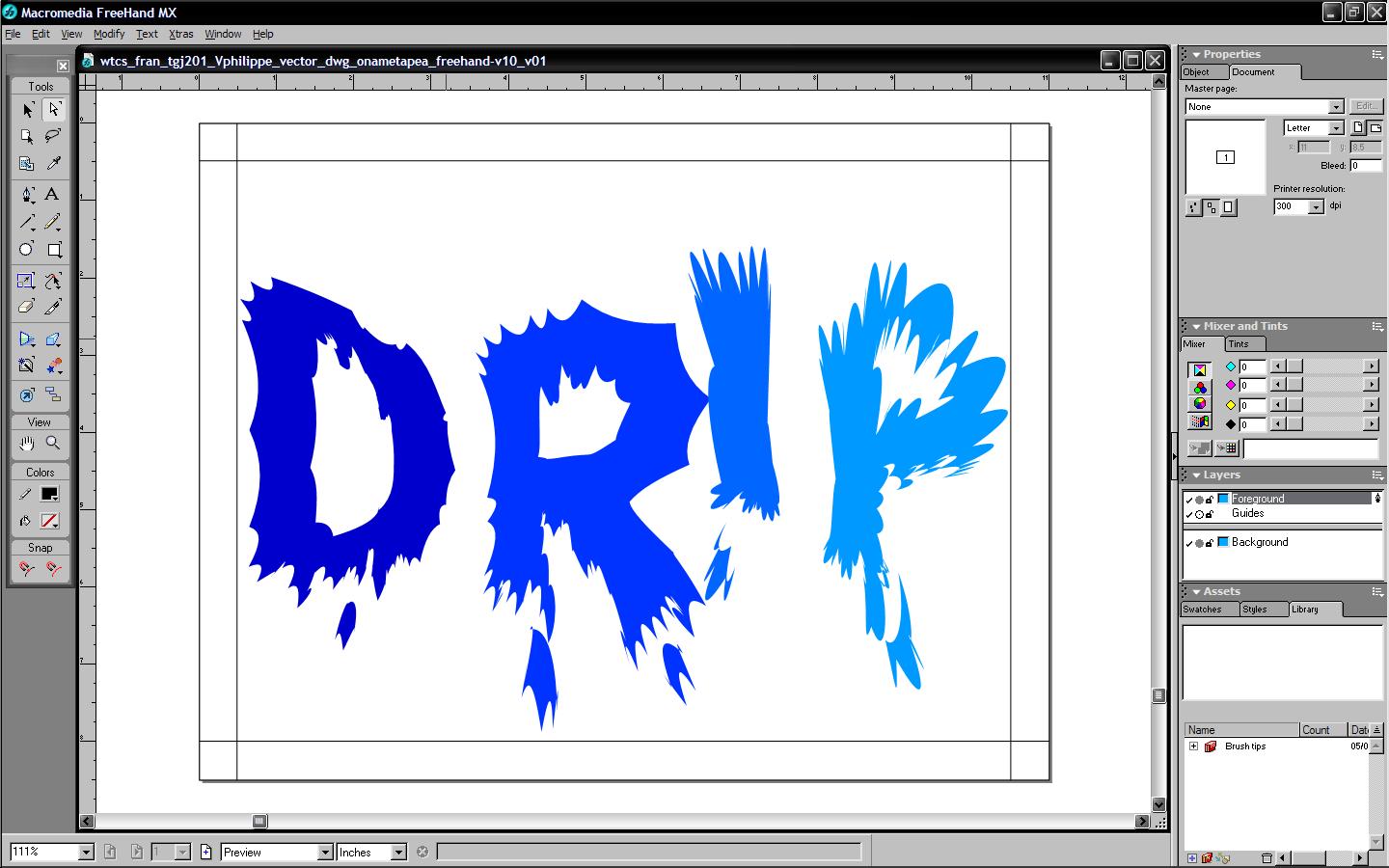Open the Modify menu
The width and height of the screenshot is (1389, 868).
[x=109, y=34]
